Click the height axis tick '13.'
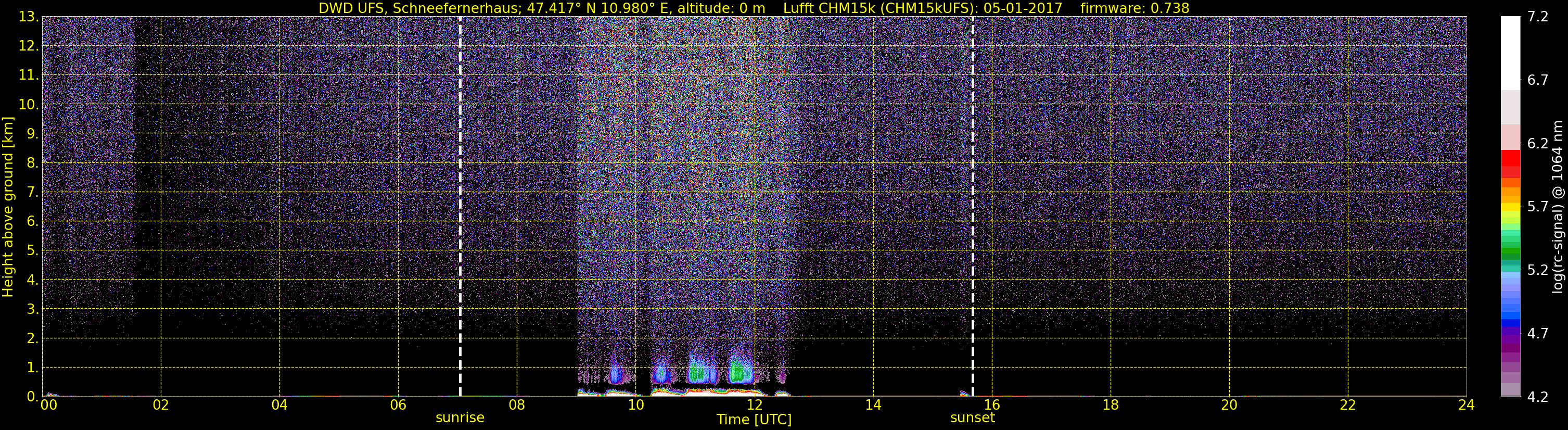 tap(28, 17)
